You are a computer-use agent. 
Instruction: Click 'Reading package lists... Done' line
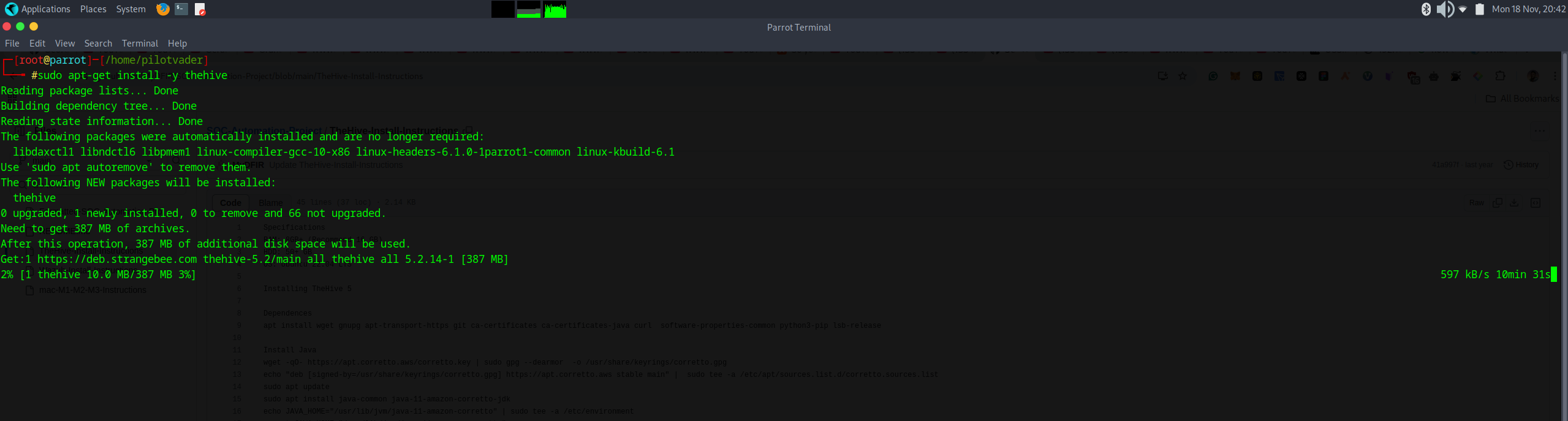coord(89,91)
